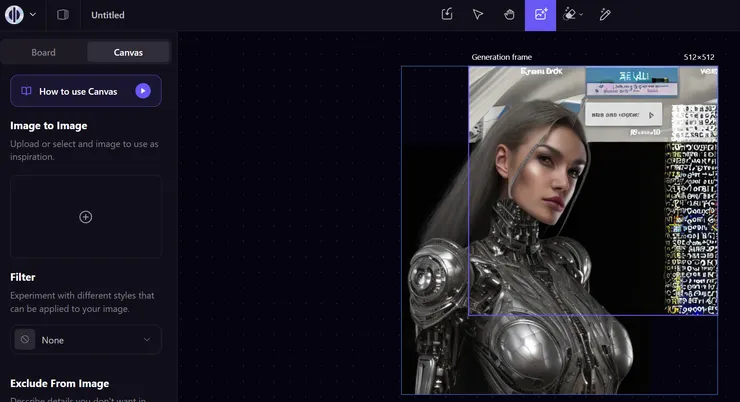Viewport: 740px width, 402px height.
Task: Click the Image to Image heading
Action: pos(49,126)
